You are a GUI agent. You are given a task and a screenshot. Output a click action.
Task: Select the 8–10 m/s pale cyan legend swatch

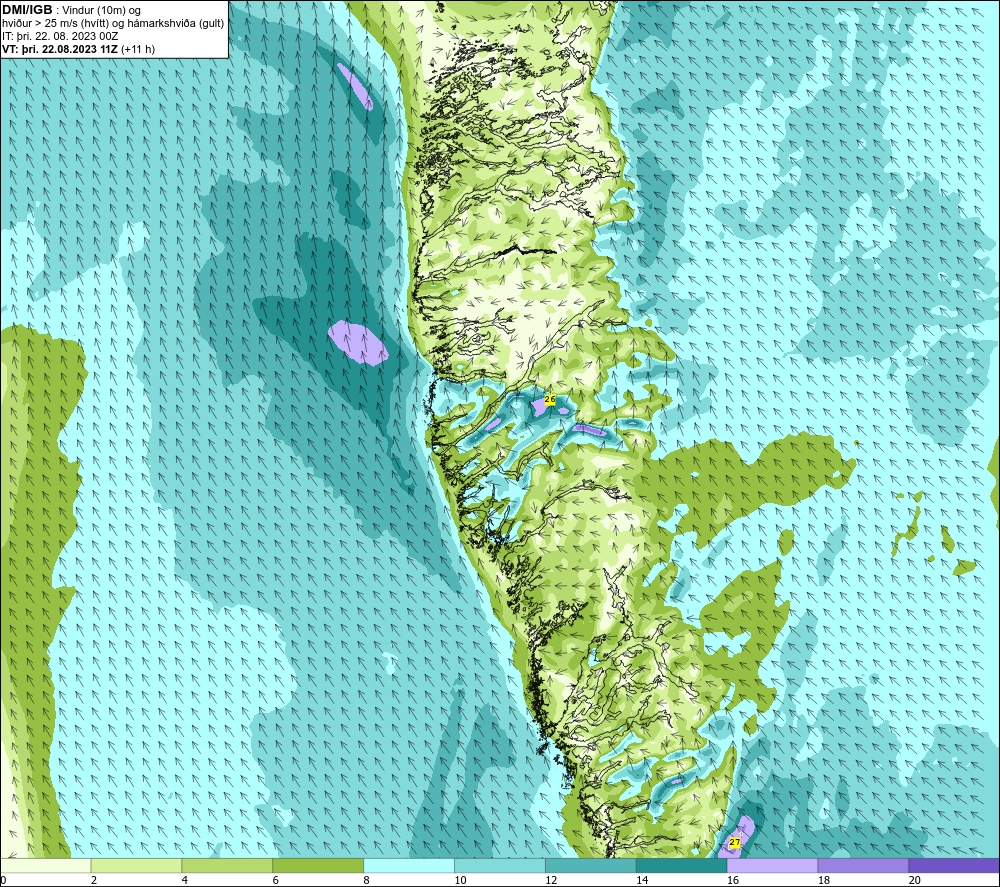409,865
